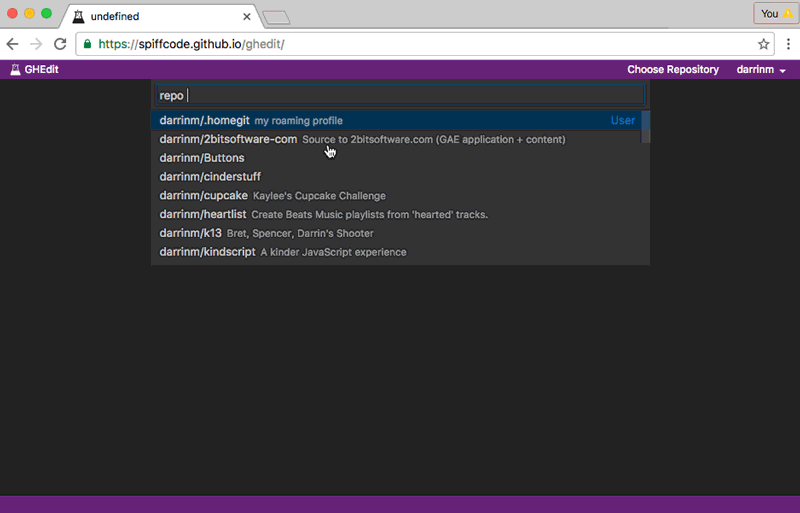Bookmark page with the star icon
This screenshot has height=513, width=800.
pyautogui.click(x=763, y=44)
